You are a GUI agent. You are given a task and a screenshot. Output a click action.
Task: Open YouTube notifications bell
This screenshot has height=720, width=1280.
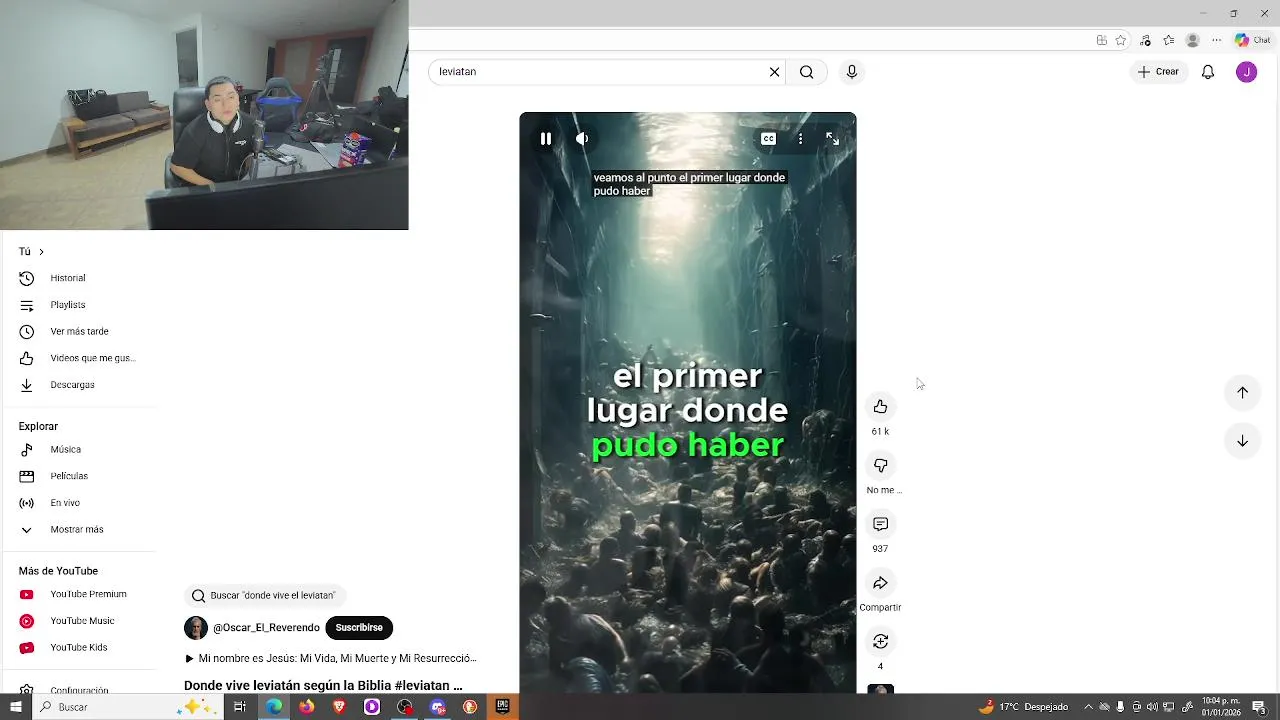1208,72
